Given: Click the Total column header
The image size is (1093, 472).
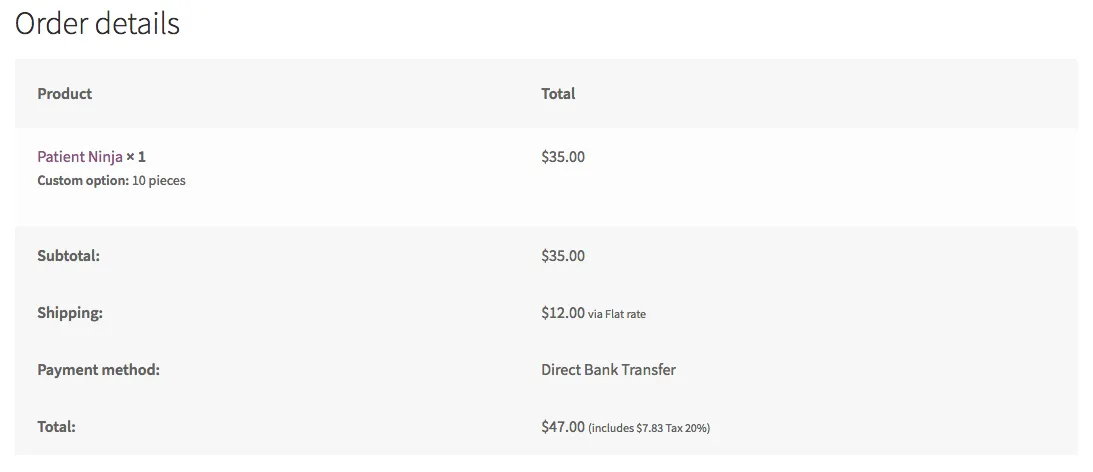Looking at the screenshot, I should coord(558,94).
